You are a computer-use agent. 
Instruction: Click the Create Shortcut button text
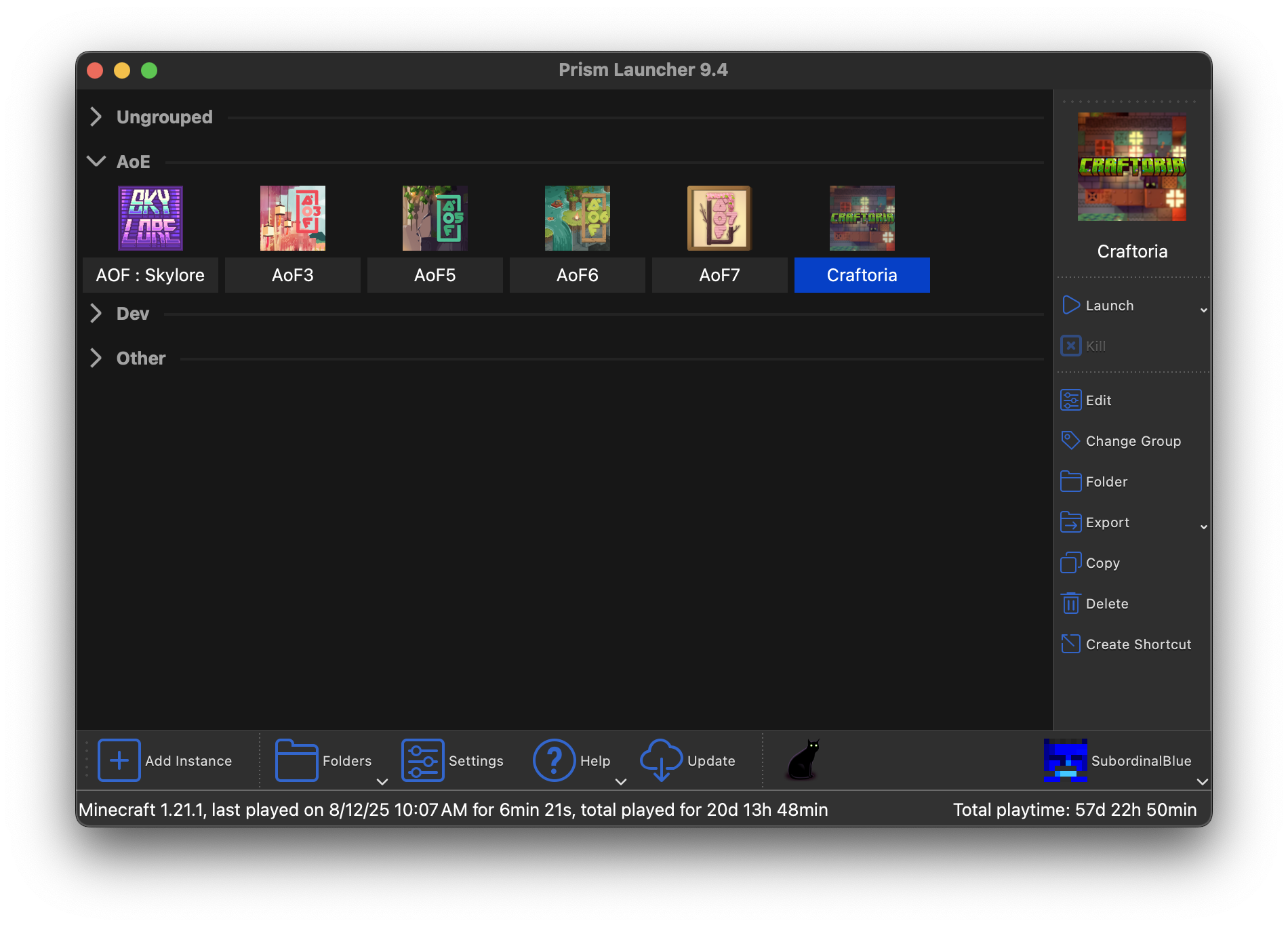1139,644
